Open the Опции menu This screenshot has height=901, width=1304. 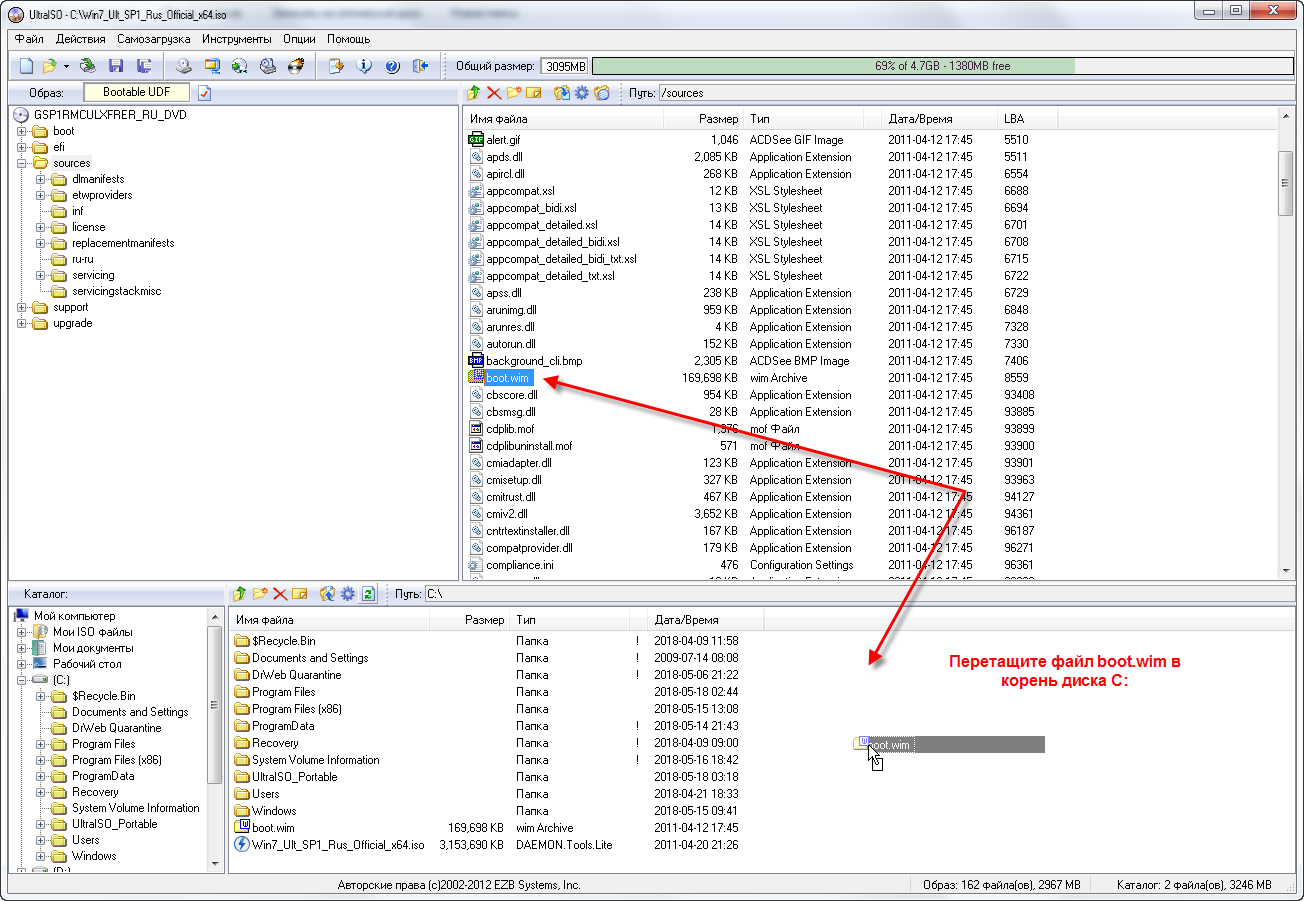pyautogui.click(x=299, y=39)
